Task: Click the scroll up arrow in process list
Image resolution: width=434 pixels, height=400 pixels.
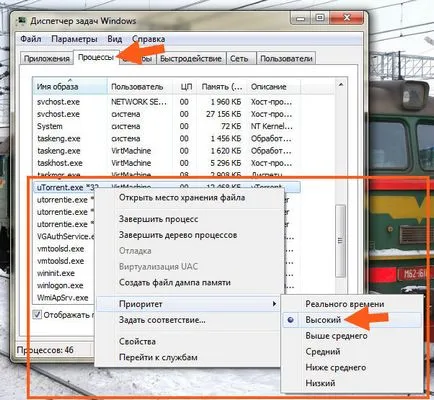Action: point(341,85)
